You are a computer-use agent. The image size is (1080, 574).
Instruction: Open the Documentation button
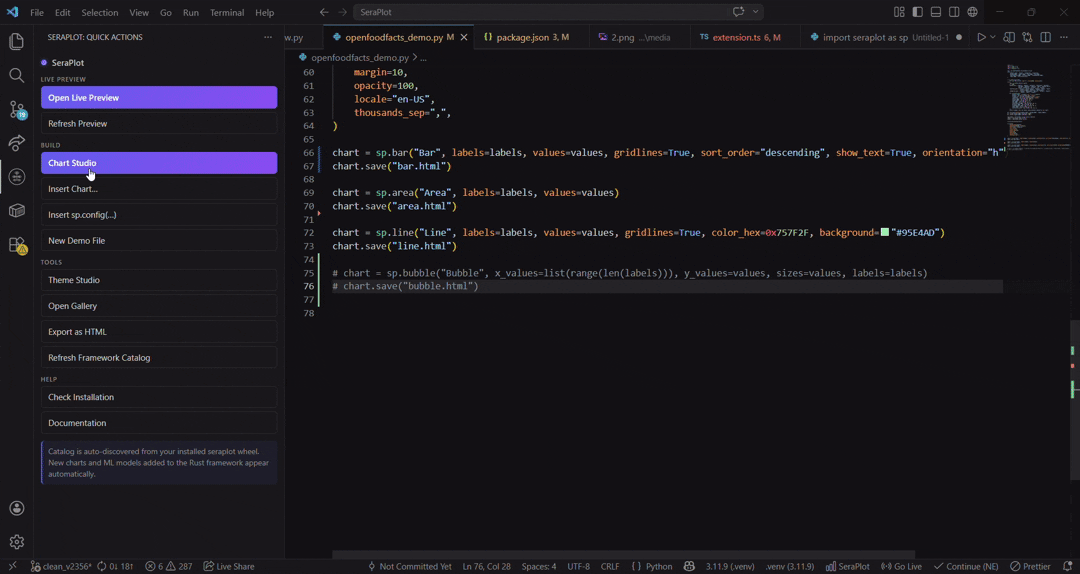[159, 423]
